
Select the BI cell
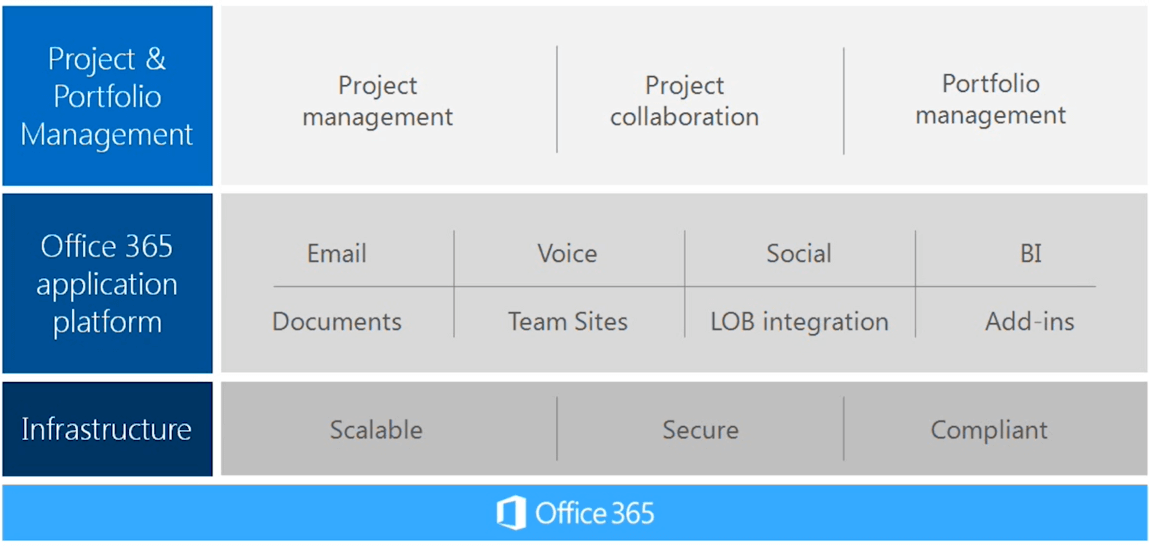click(x=1030, y=254)
